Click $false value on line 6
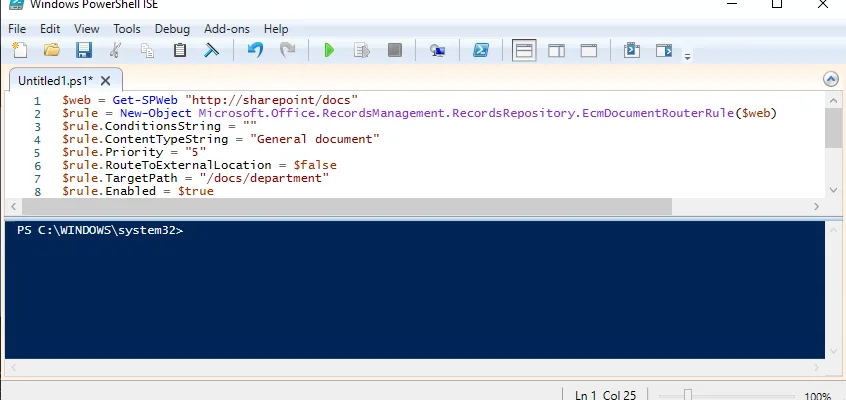 pos(315,165)
